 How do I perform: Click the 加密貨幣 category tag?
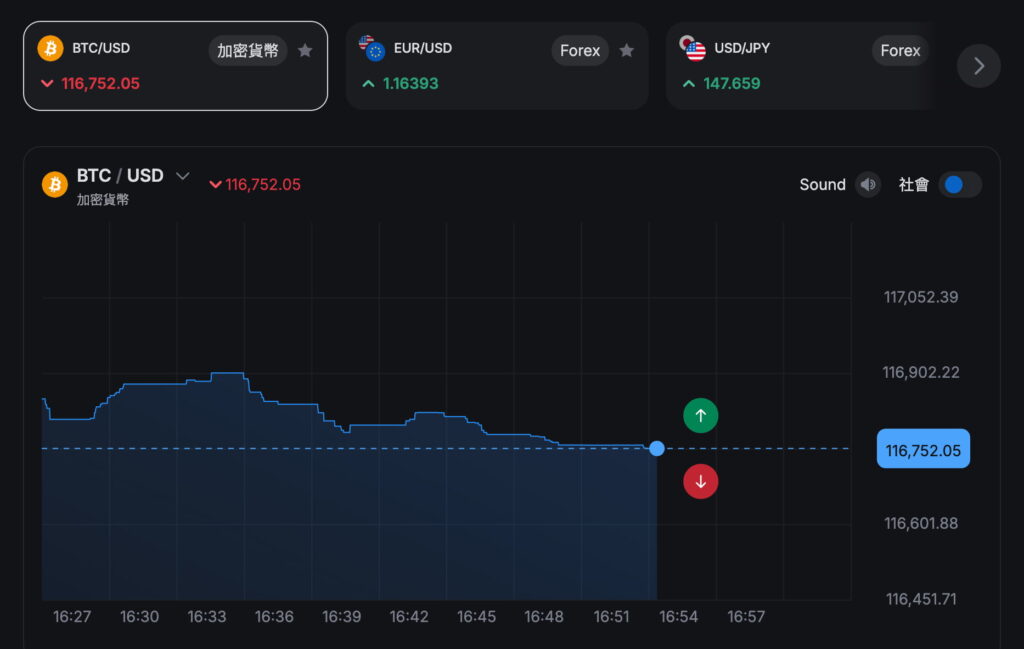[x=248, y=51]
